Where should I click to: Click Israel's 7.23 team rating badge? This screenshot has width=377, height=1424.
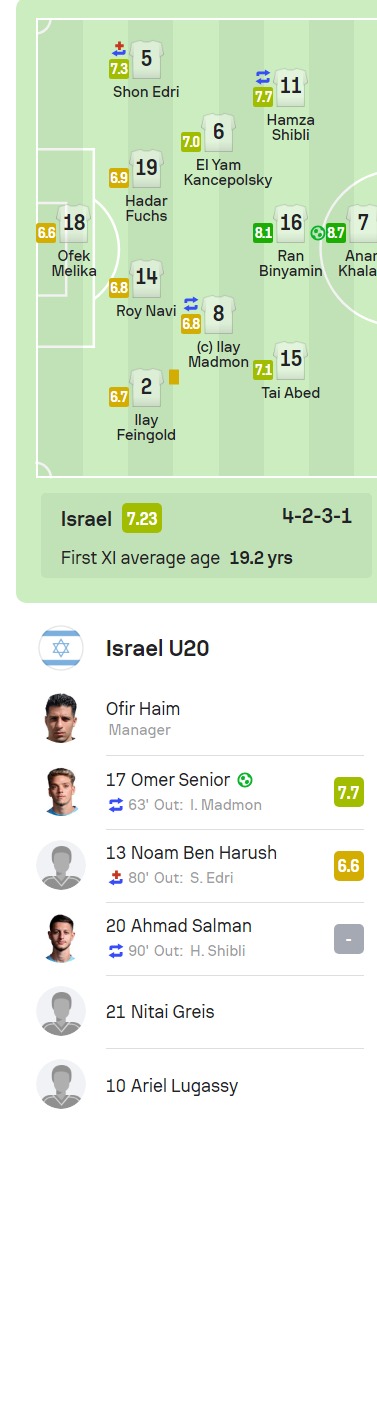click(x=142, y=519)
